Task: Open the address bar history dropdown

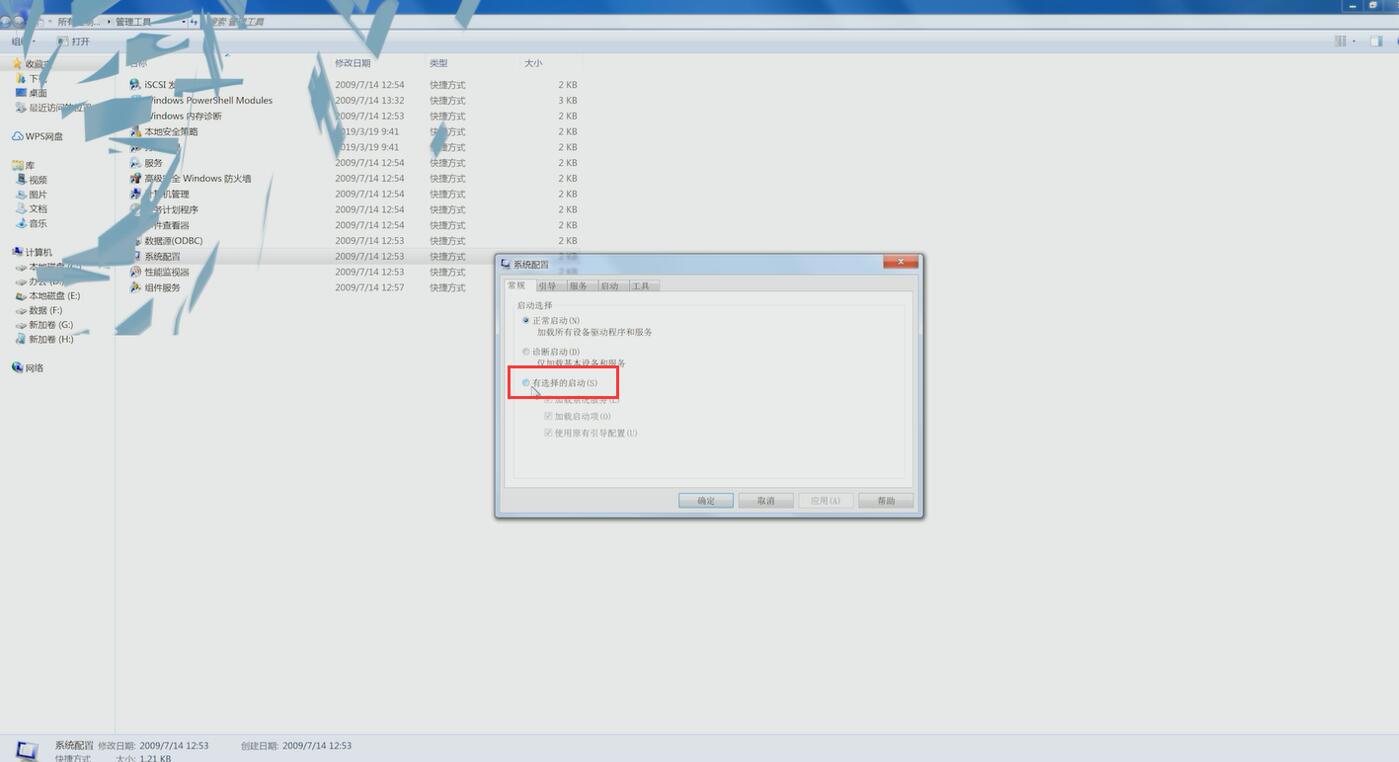Action: point(184,21)
